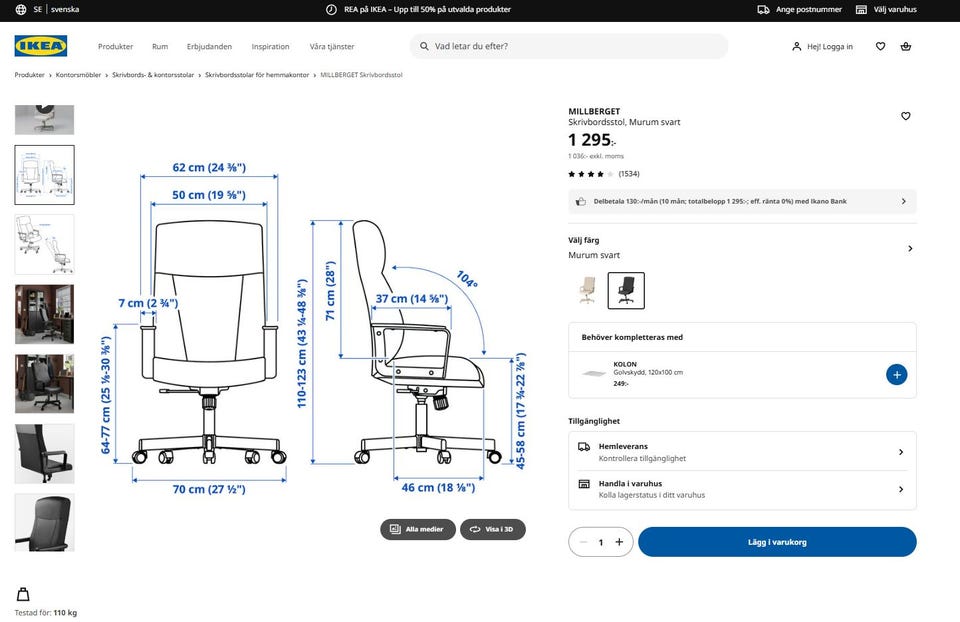Click the globe language icon
960x622 pixels.
(x=21, y=9)
